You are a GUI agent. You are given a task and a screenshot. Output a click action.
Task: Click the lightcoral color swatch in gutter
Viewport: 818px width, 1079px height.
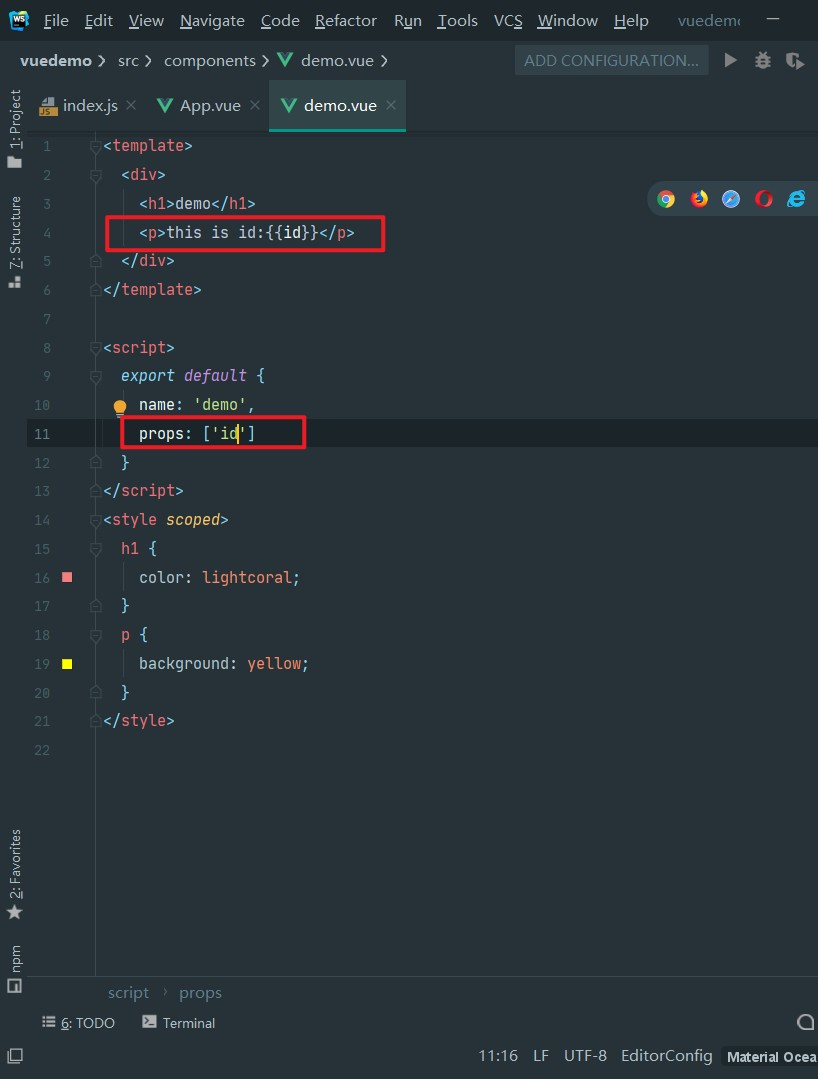(67, 577)
